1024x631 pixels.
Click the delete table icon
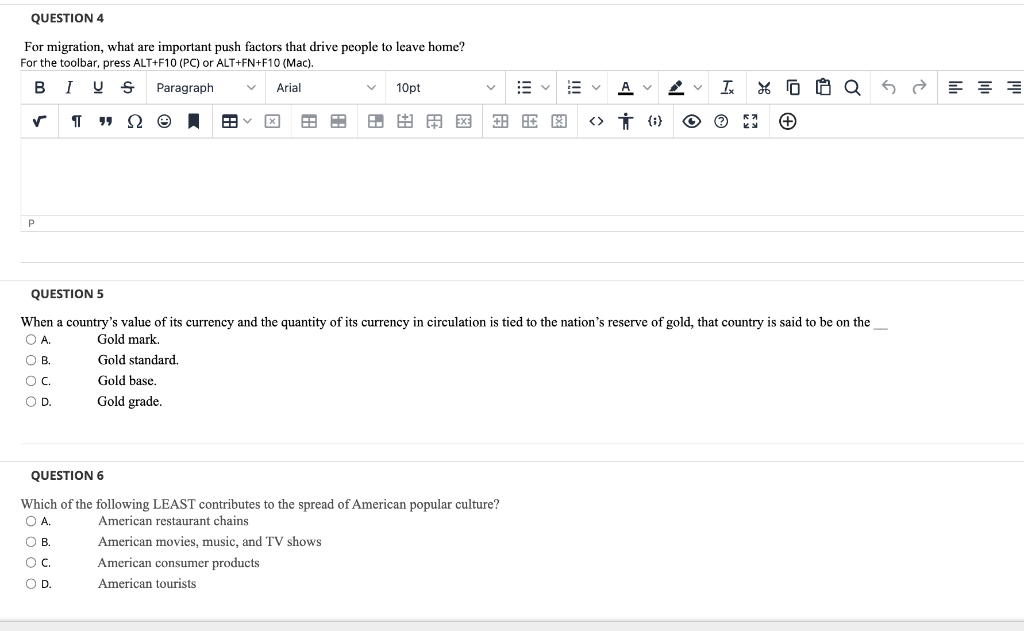(272, 121)
